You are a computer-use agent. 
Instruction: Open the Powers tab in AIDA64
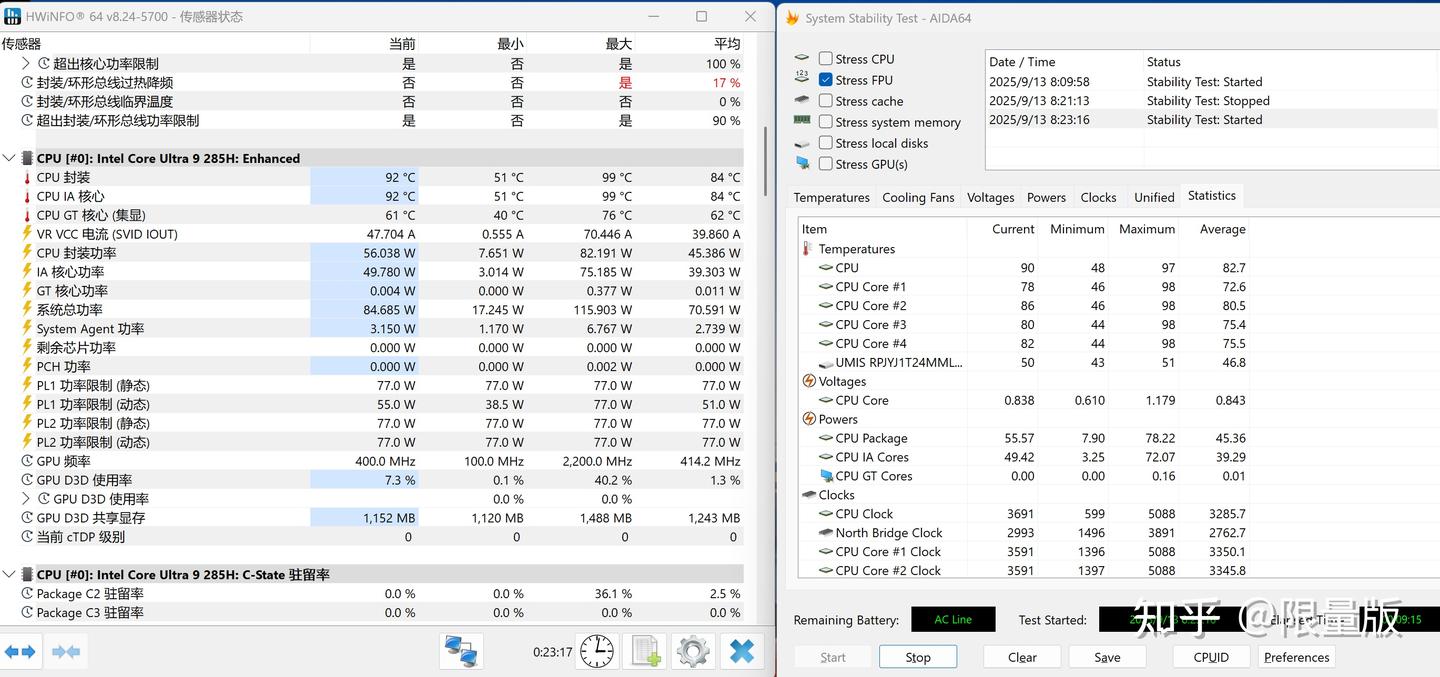click(1046, 197)
